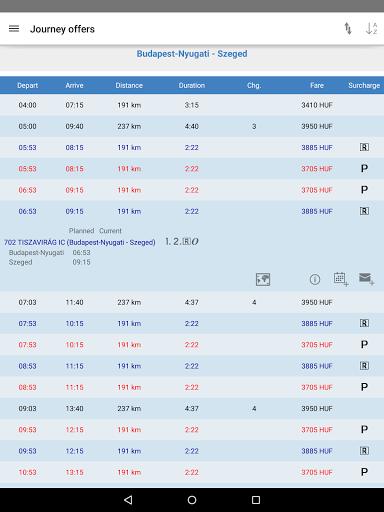Tap R surcharge icon on blue 06:53 row

(364, 211)
